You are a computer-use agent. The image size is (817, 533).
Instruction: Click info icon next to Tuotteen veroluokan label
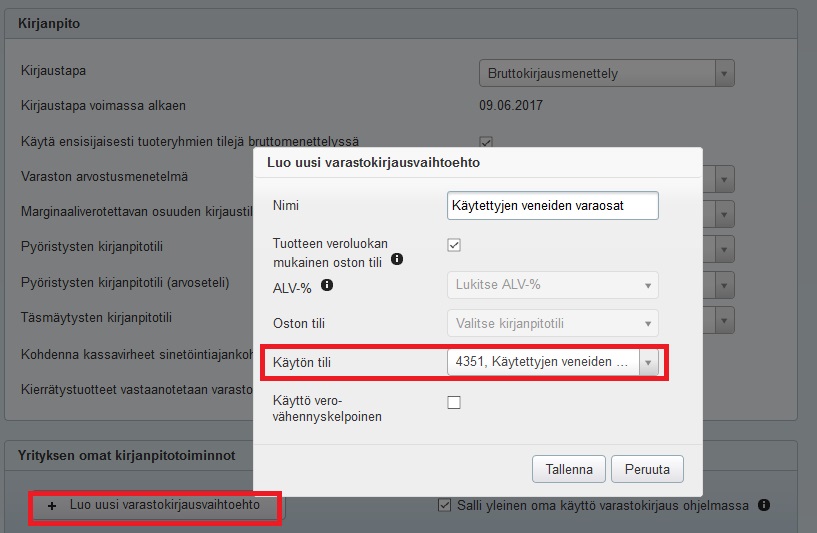click(397, 258)
